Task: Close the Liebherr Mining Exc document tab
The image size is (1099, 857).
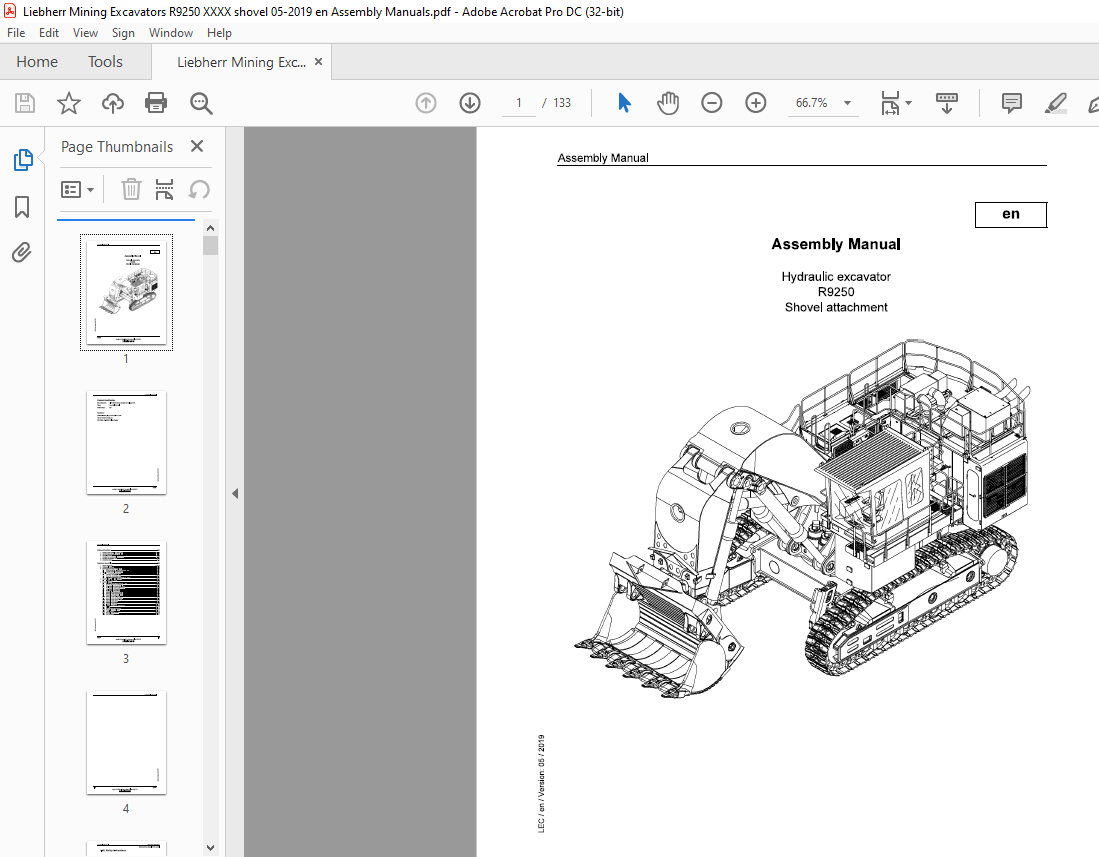Action: click(318, 62)
